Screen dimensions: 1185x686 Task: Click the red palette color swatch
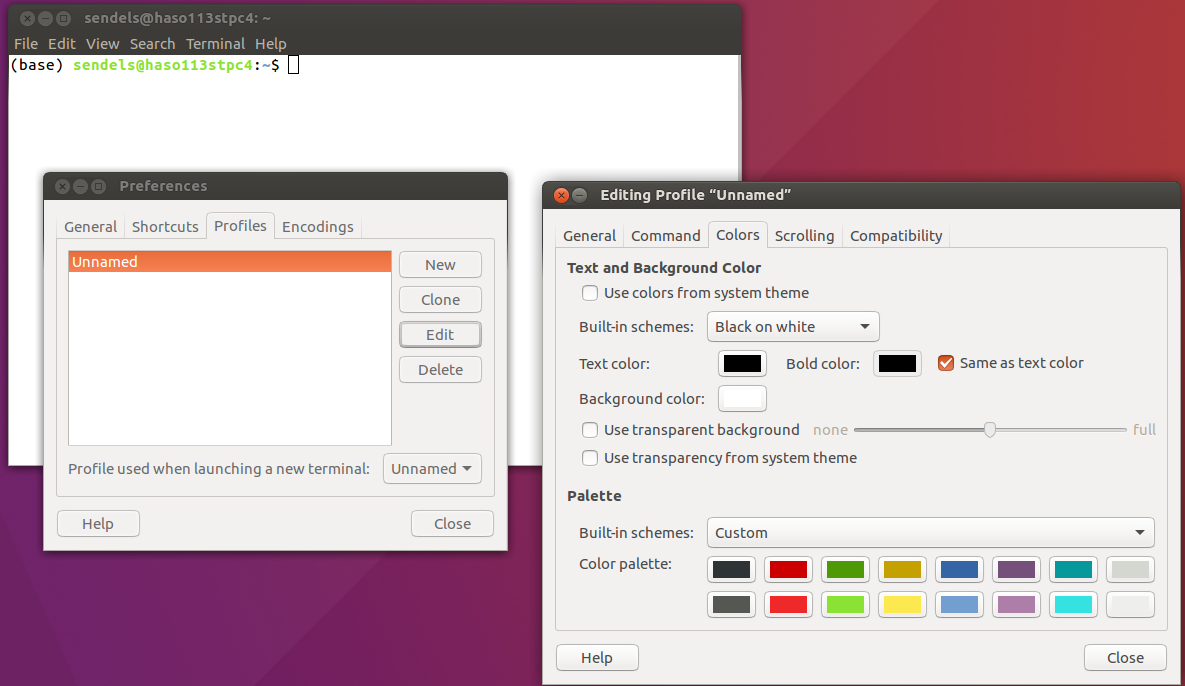point(788,570)
